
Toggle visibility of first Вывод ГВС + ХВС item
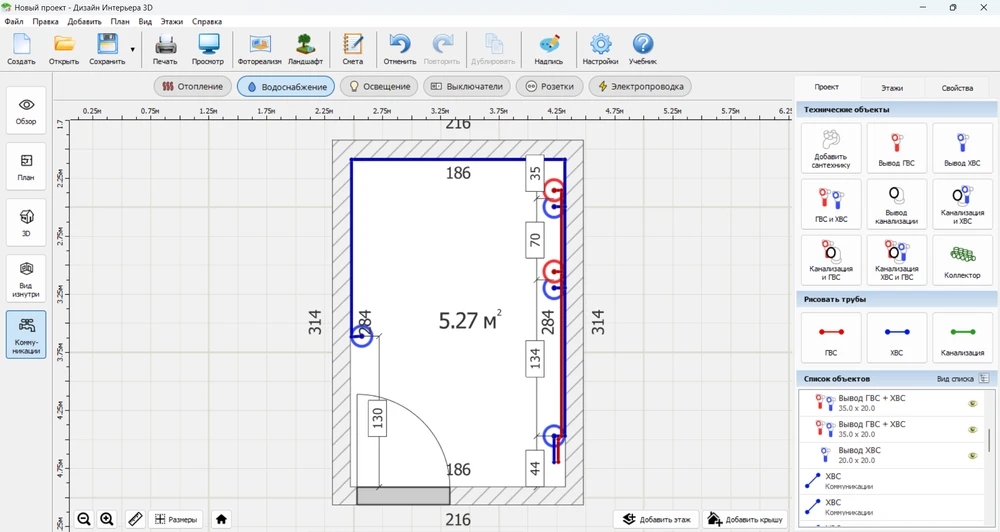point(972,403)
